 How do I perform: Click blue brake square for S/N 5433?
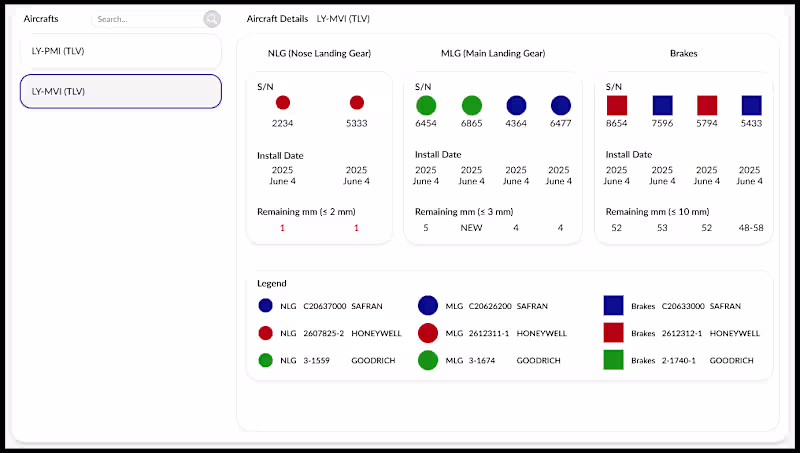[x=751, y=105]
